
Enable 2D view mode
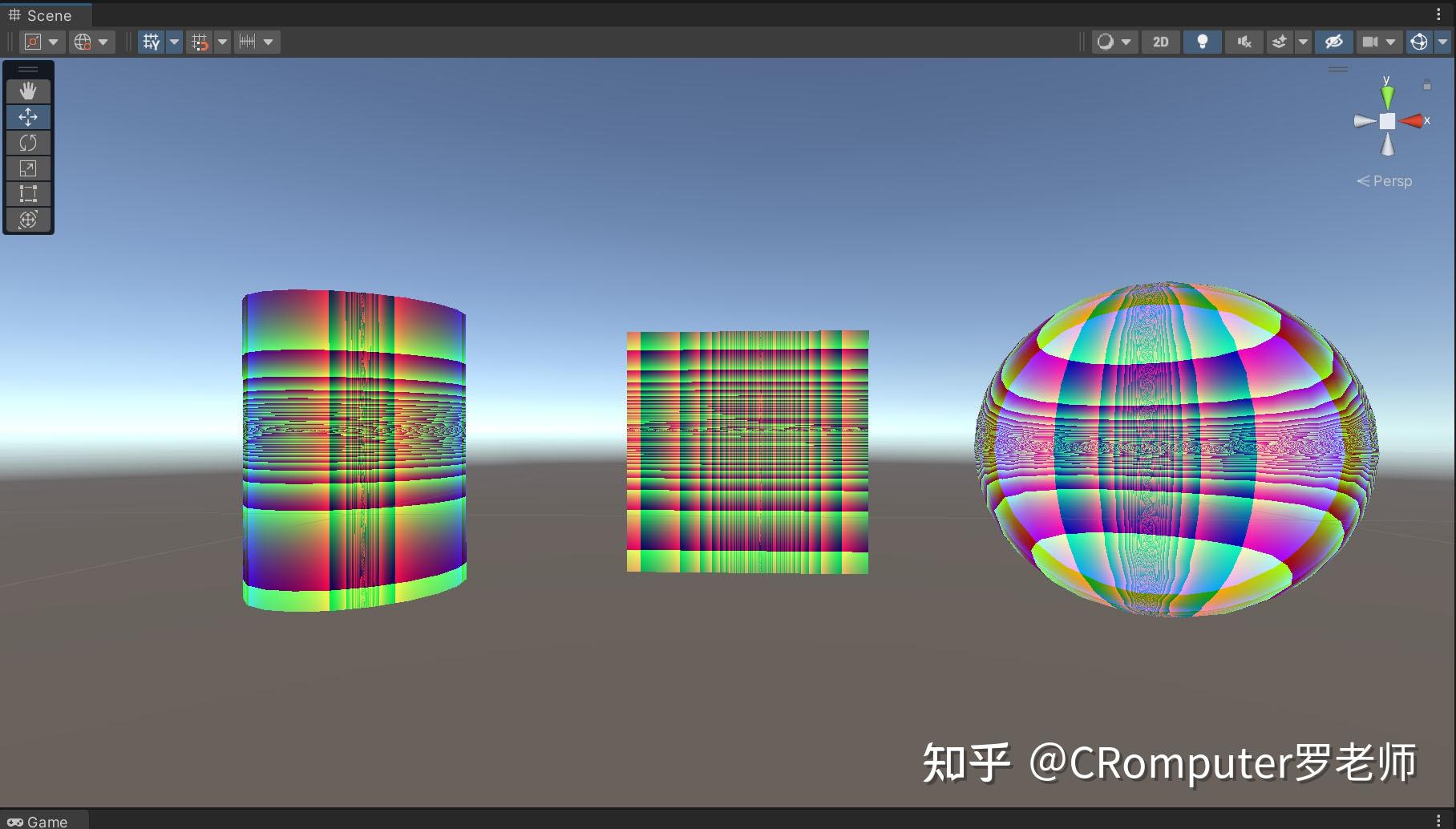coord(1161,42)
